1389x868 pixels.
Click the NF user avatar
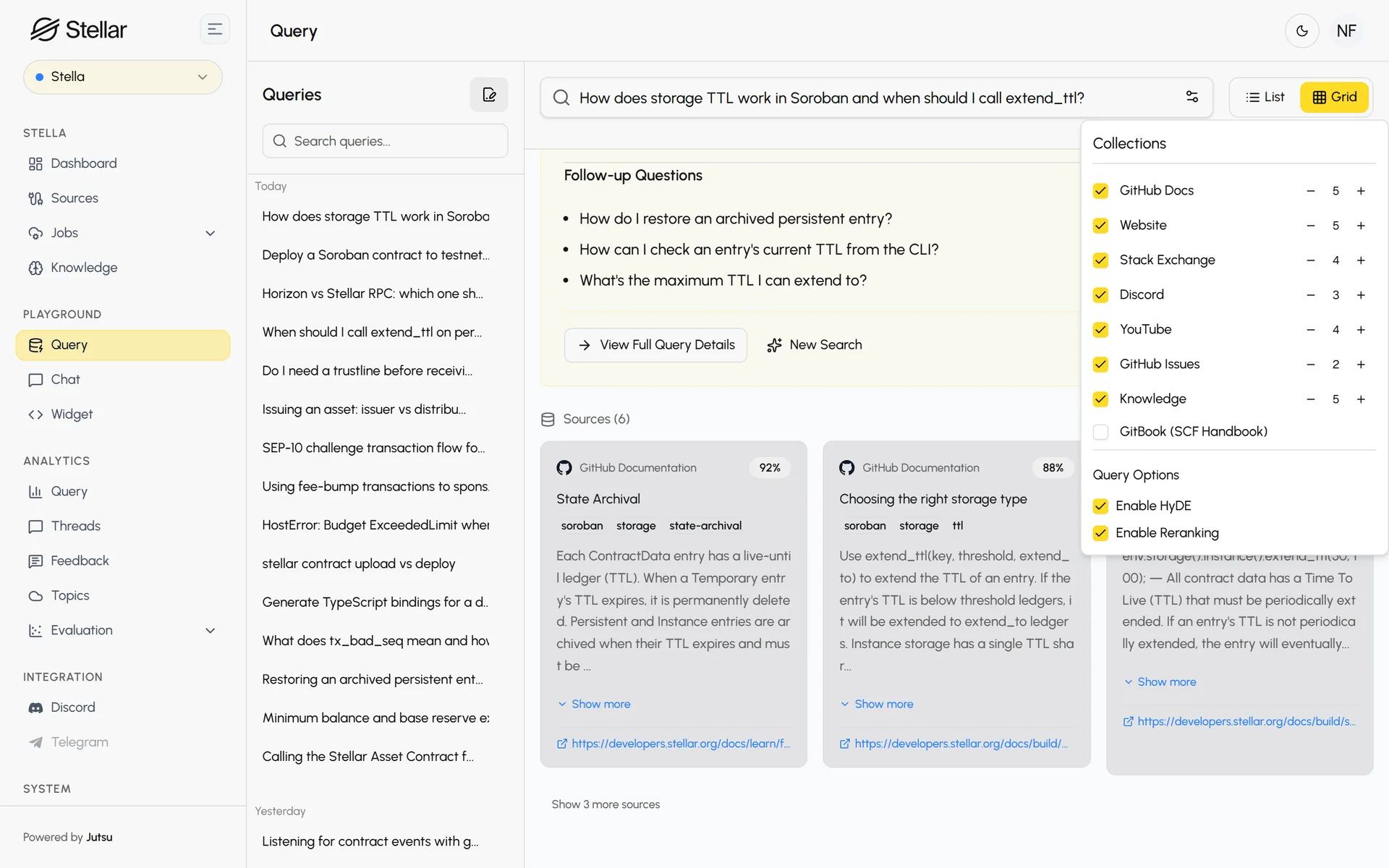[1346, 31]
